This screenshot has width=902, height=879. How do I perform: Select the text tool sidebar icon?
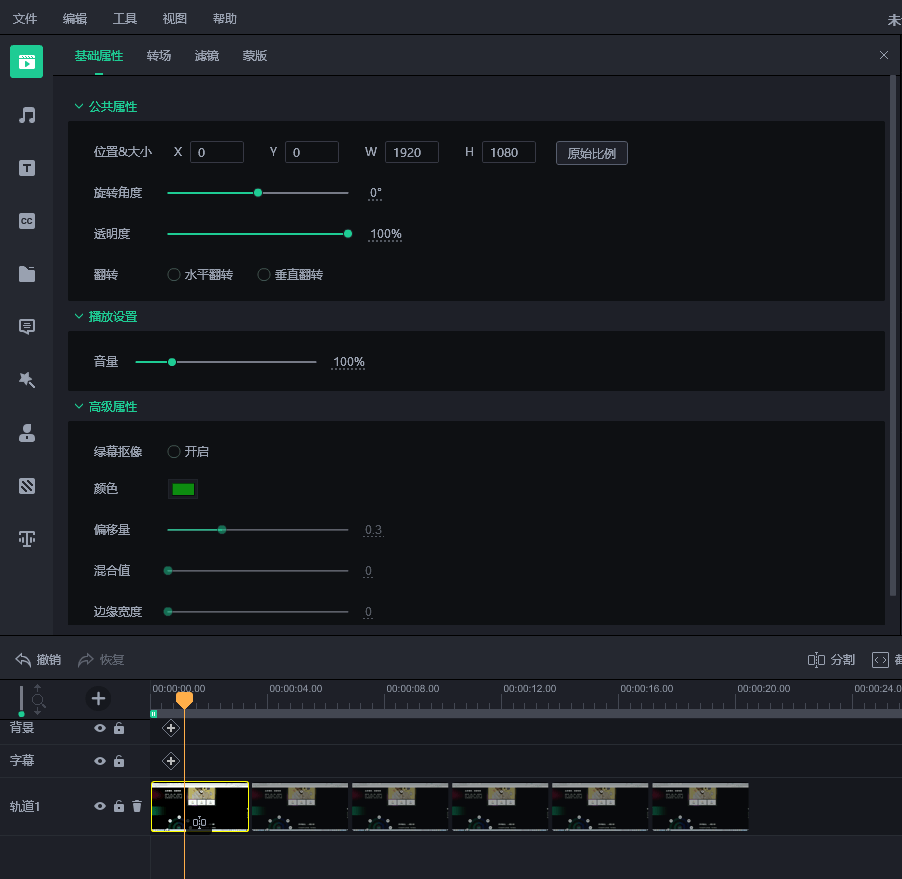coord(27,168)
